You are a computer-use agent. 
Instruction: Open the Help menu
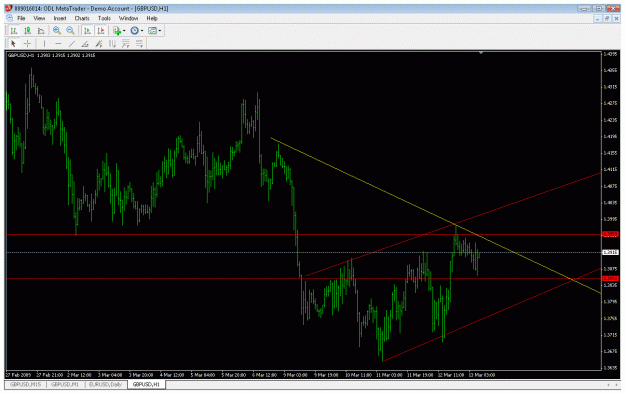(x=152, y=18)
